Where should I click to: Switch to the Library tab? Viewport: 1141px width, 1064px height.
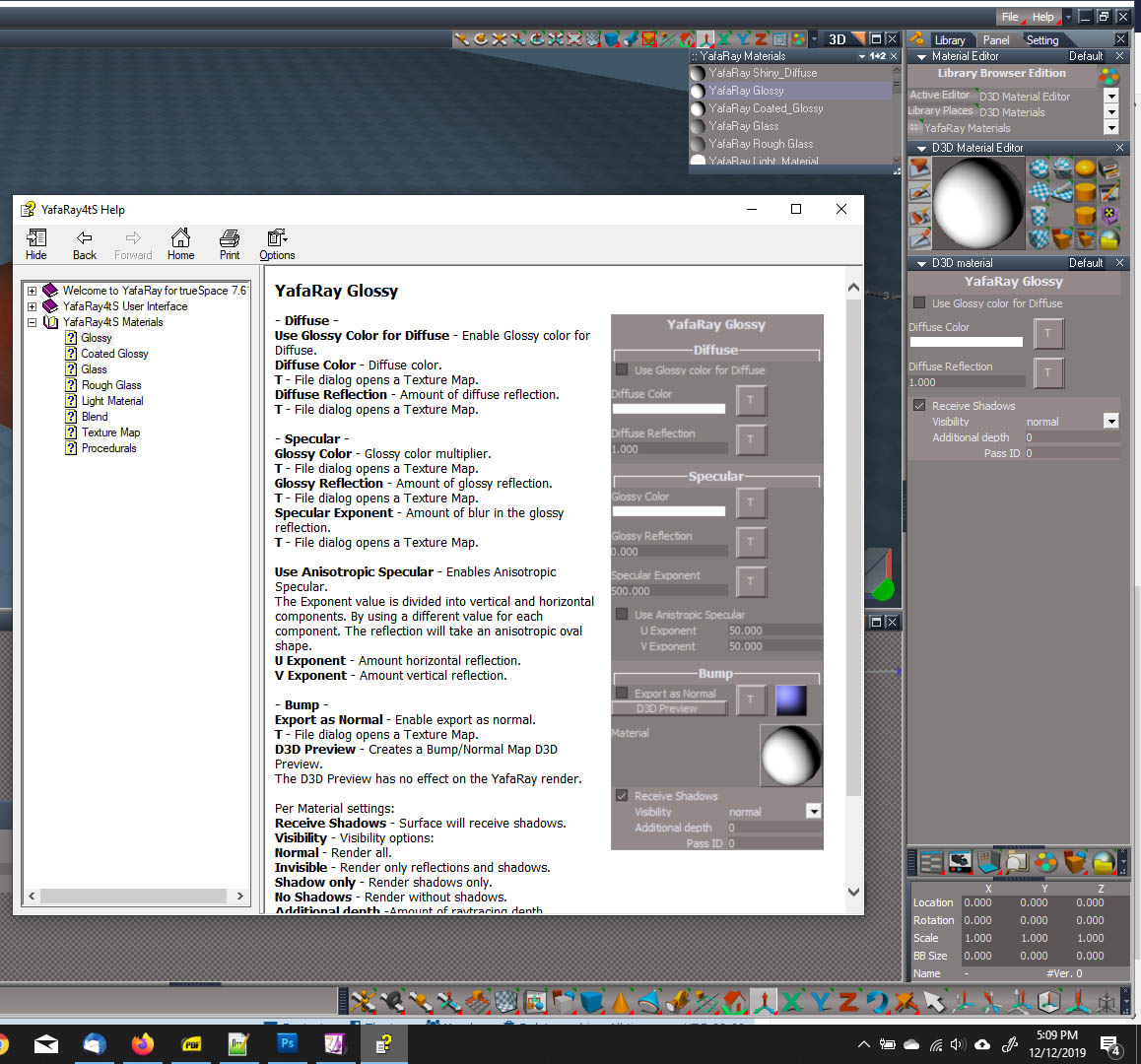[950, 40]
